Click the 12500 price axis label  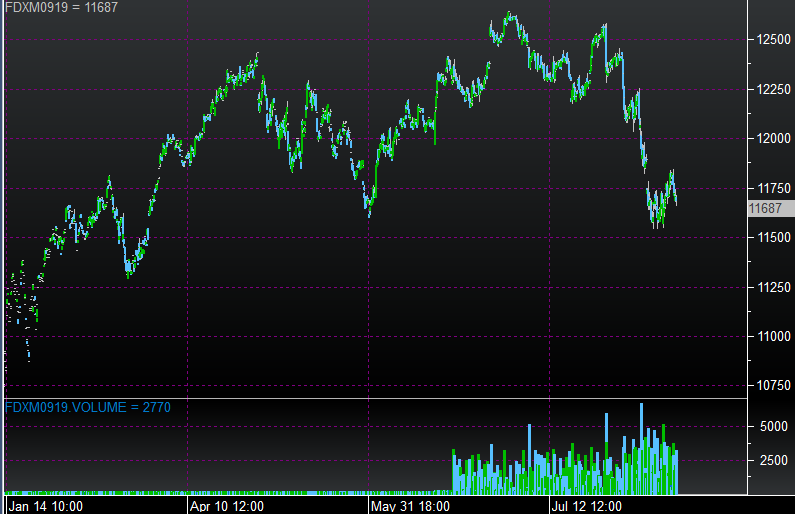click(771, 40)
